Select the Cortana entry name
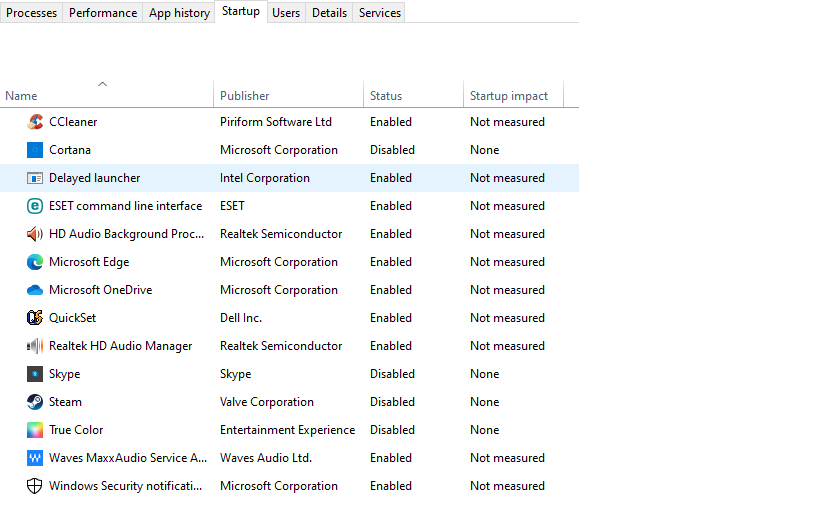Screen dimensions: 819x514 coord(70,150)
